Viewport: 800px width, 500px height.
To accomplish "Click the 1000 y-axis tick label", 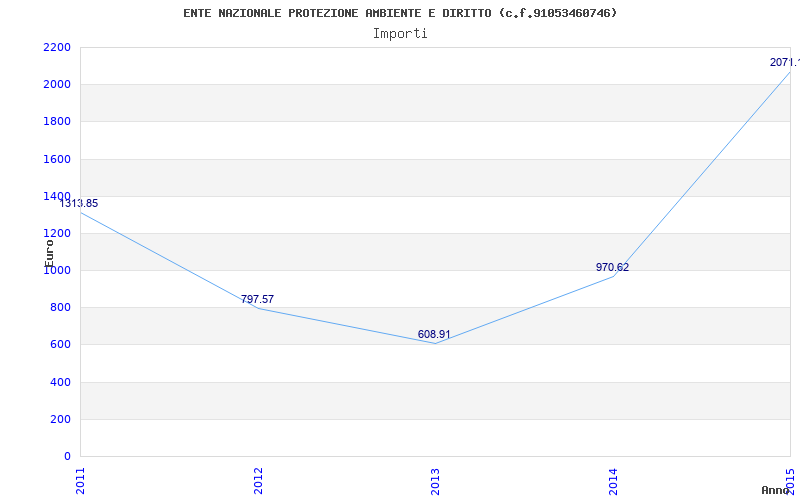I will click(57, 270).
